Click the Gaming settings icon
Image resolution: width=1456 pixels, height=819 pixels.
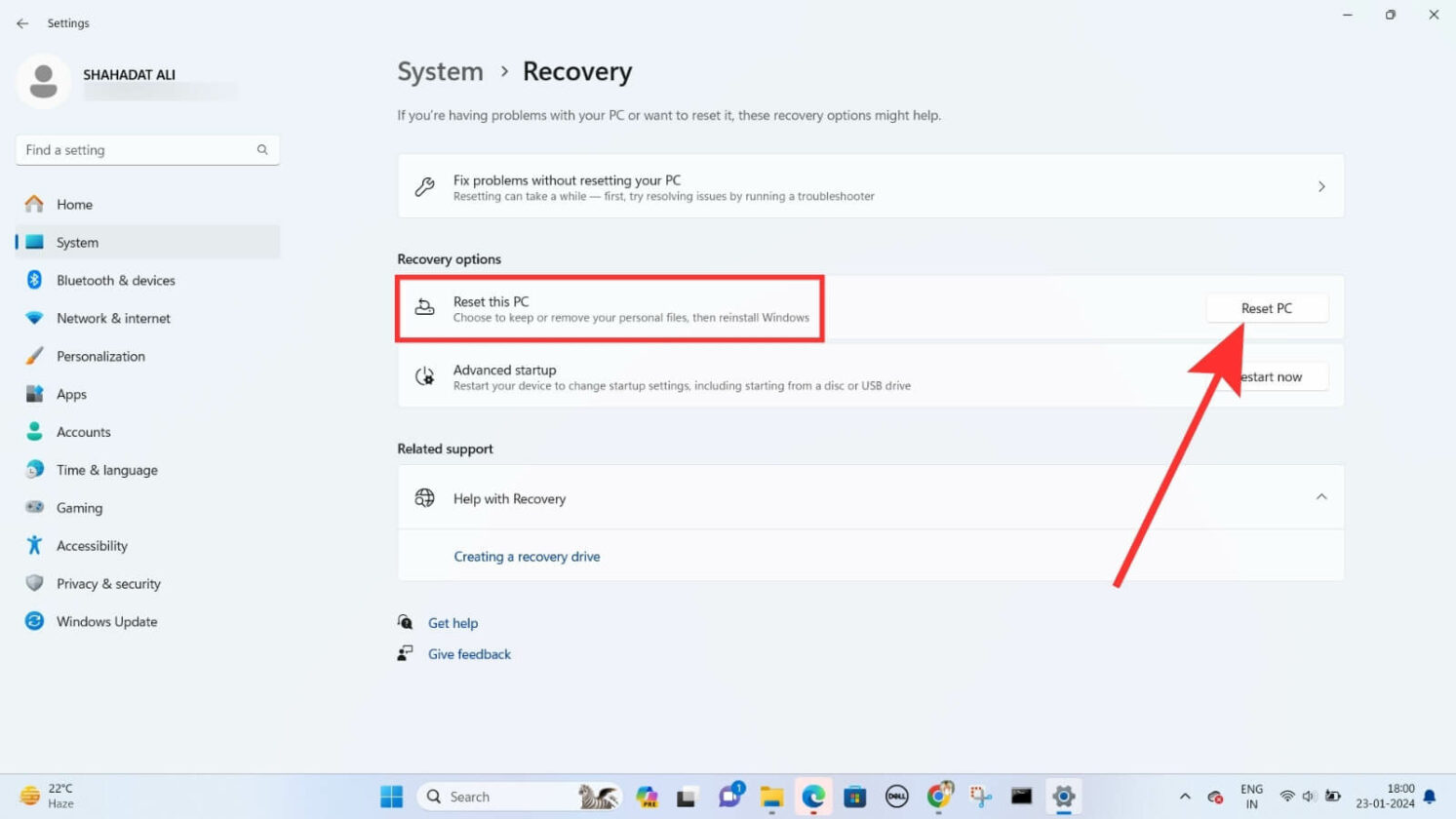pyautogui.click(x=34, y=507)
